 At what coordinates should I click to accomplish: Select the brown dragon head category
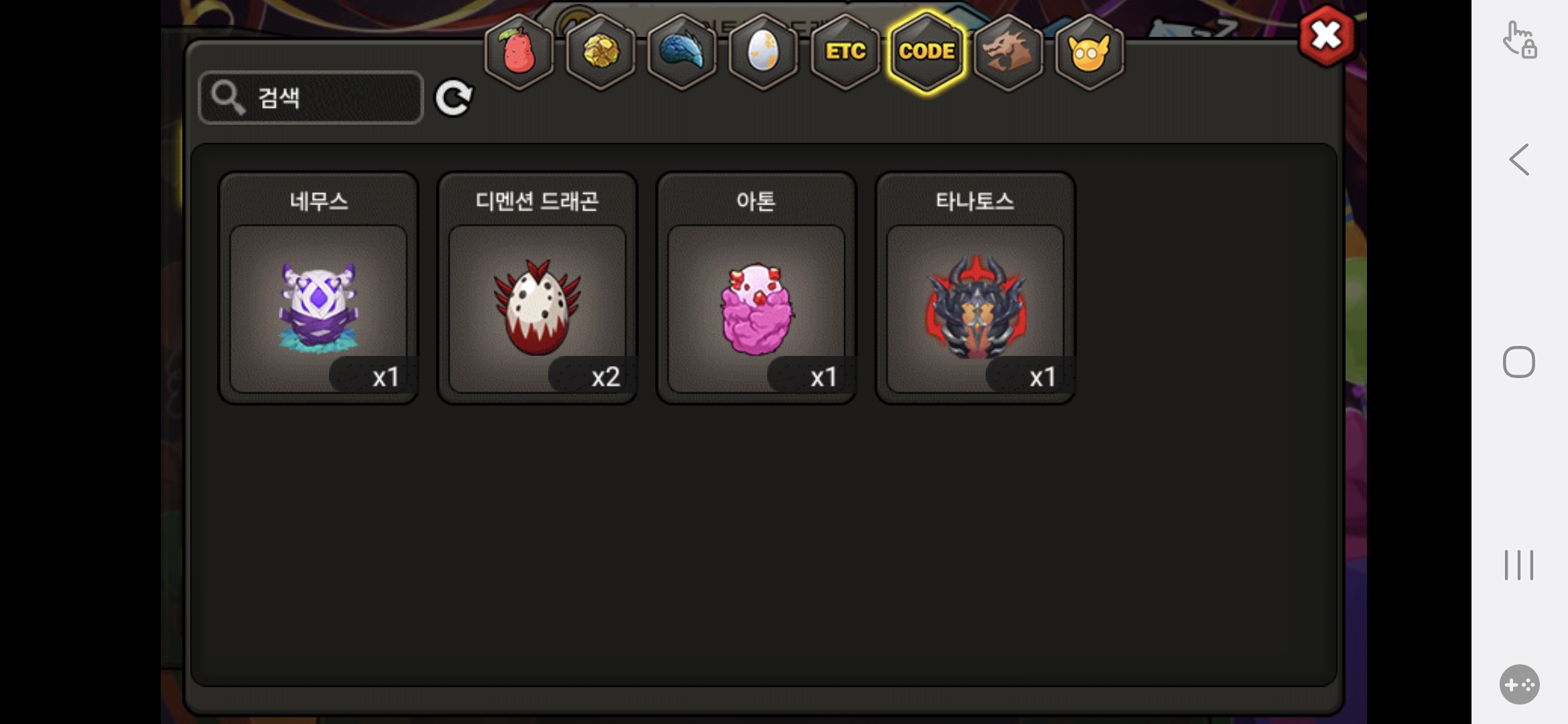pyautogui.click(x=1008, y=52)
